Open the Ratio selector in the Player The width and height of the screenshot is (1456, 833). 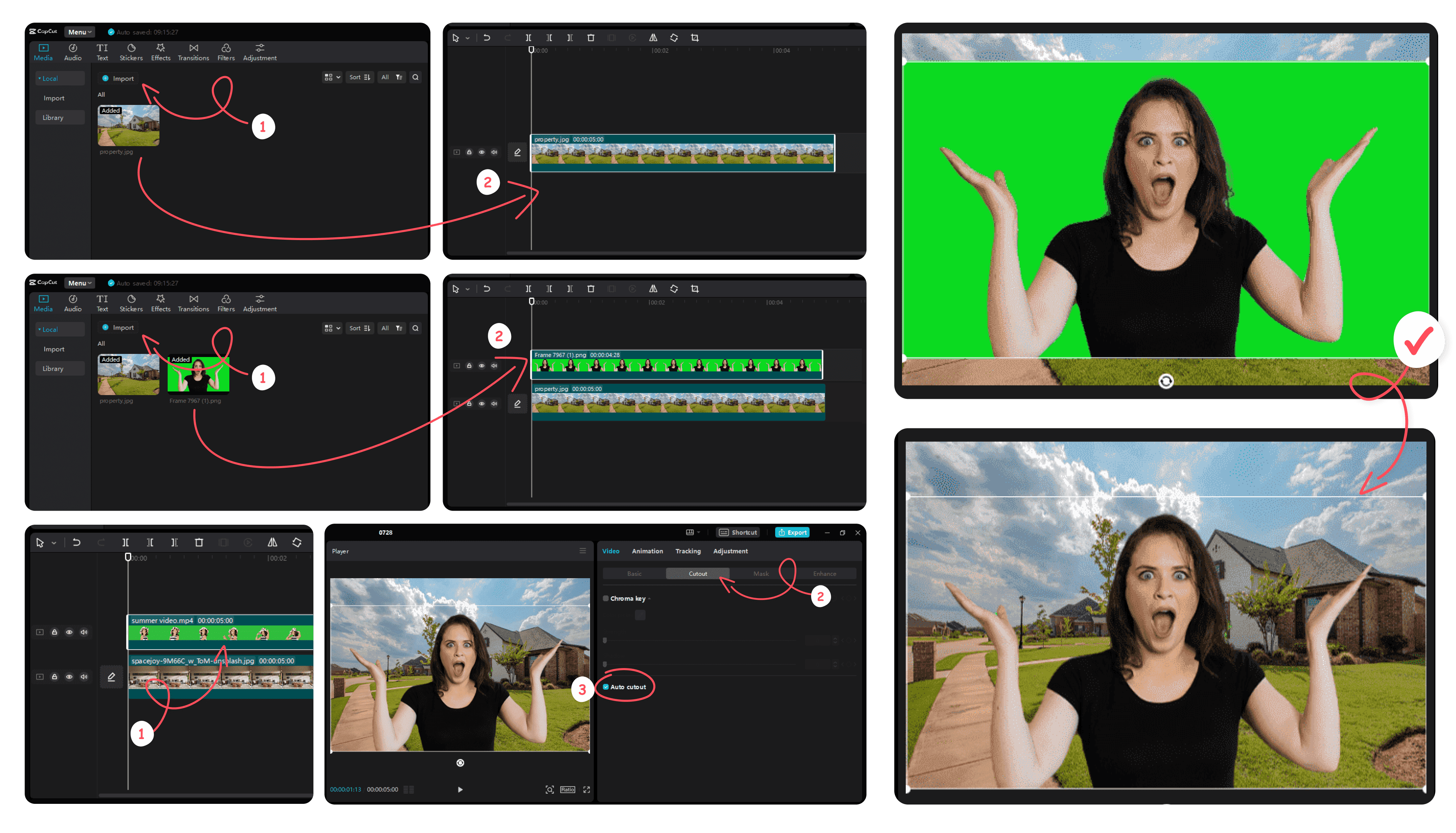567,789
